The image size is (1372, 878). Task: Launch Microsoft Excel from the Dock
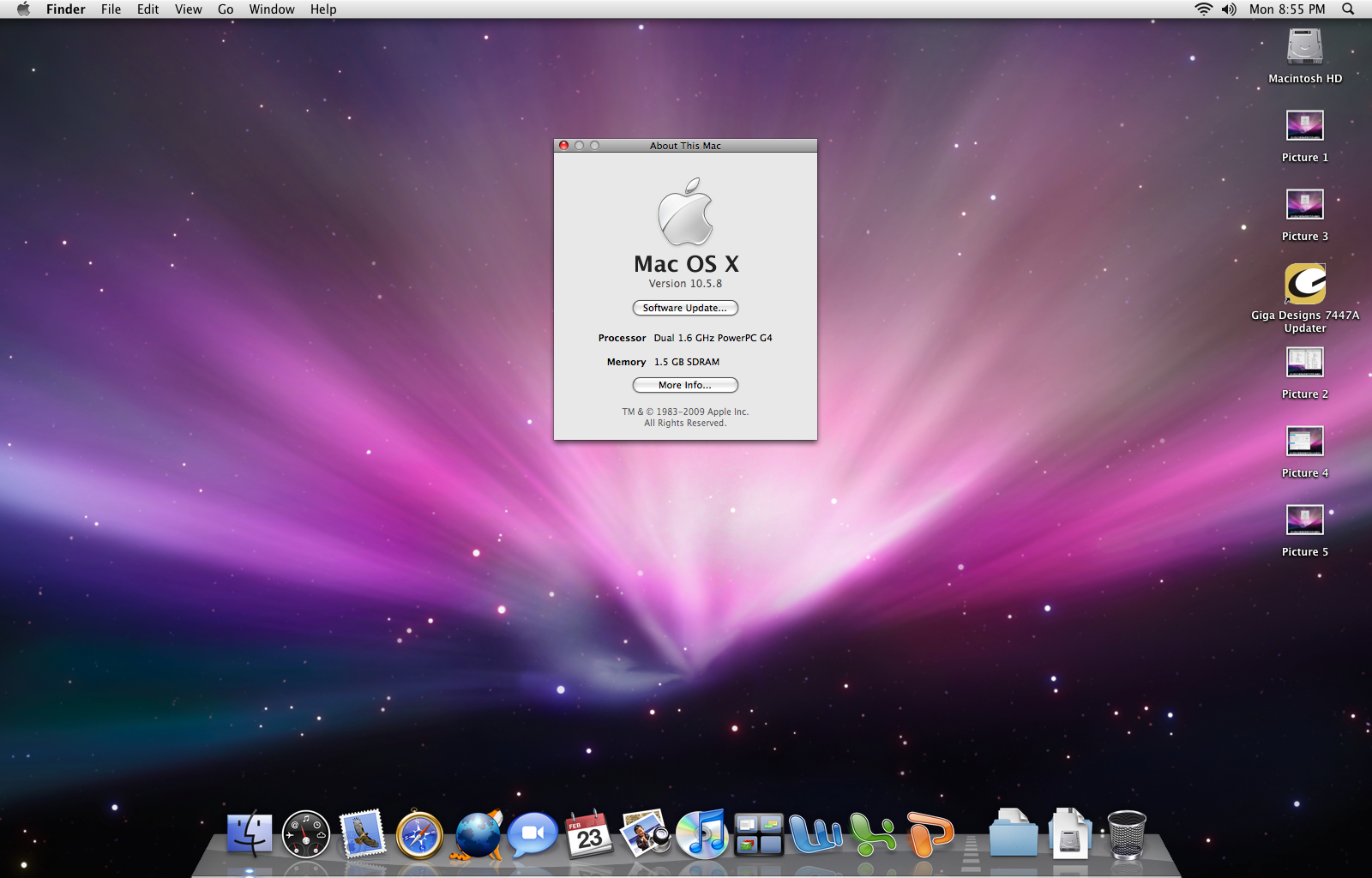point(872,834)
